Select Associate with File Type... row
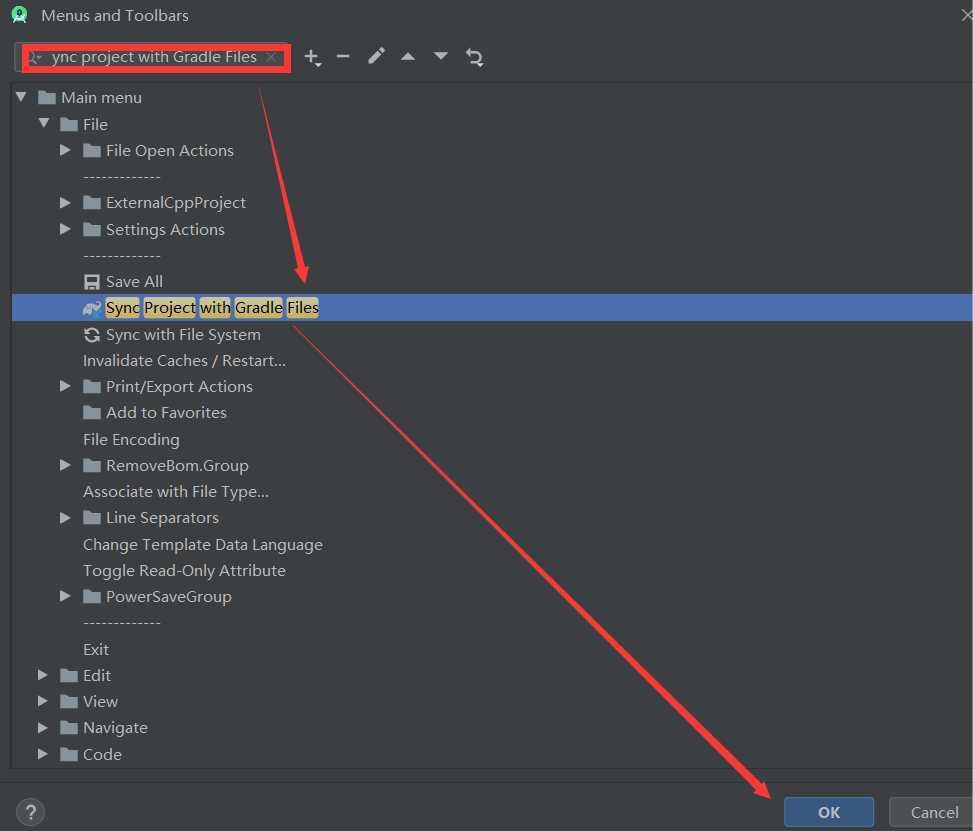This screenshot has width=973, height=831. point(492,492)
